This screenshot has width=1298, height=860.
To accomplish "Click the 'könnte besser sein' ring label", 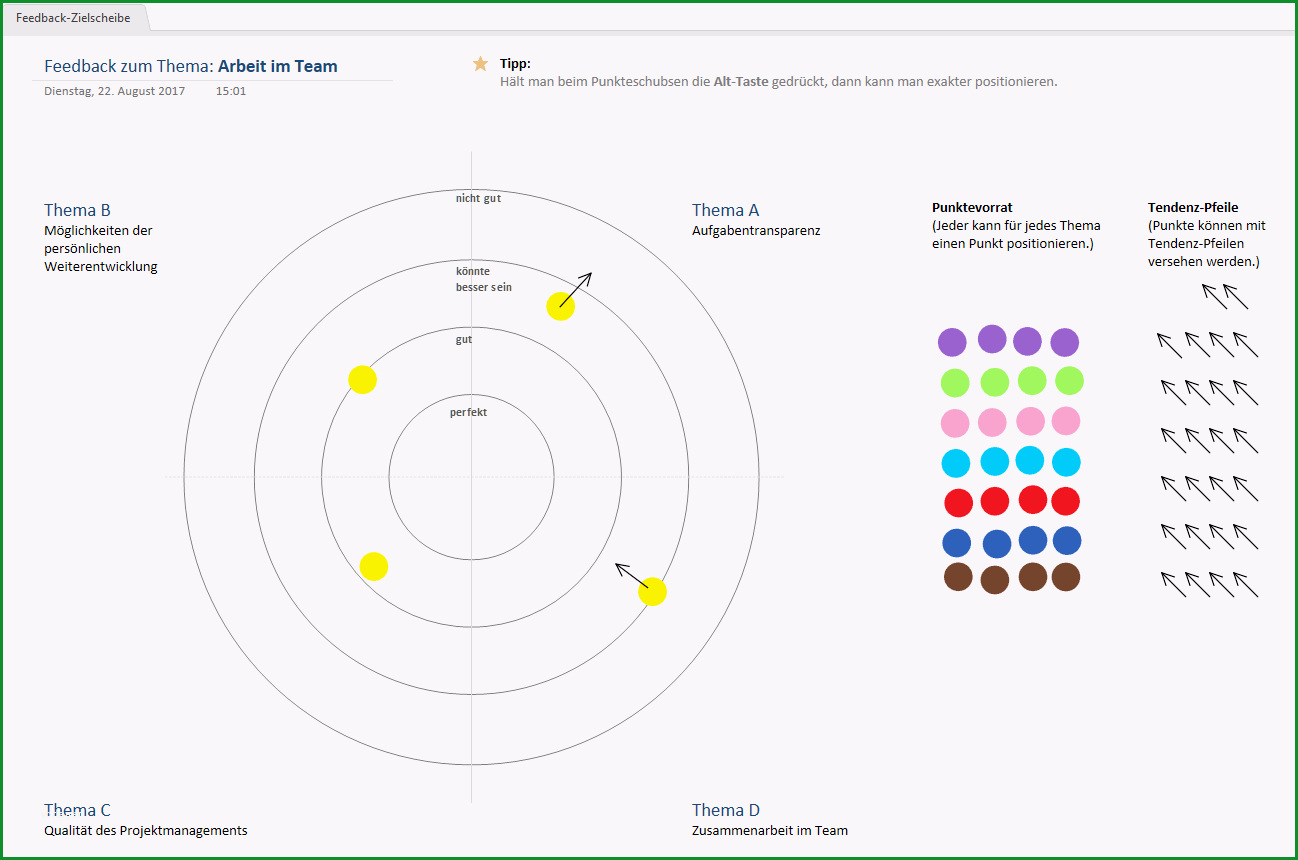I will 484,279.
